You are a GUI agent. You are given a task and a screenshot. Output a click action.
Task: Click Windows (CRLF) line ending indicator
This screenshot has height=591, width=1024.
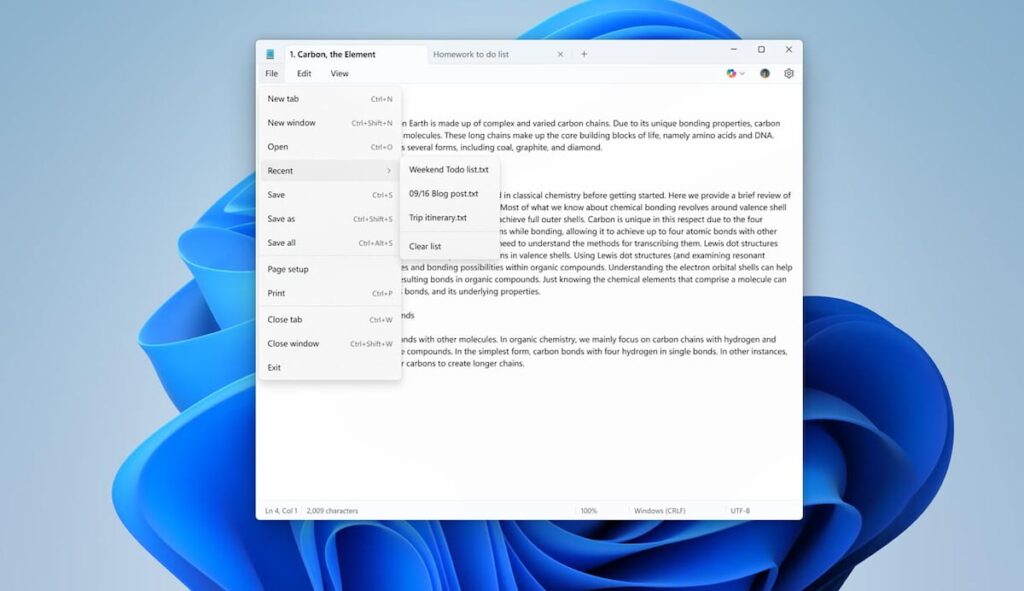coord(660,511)
